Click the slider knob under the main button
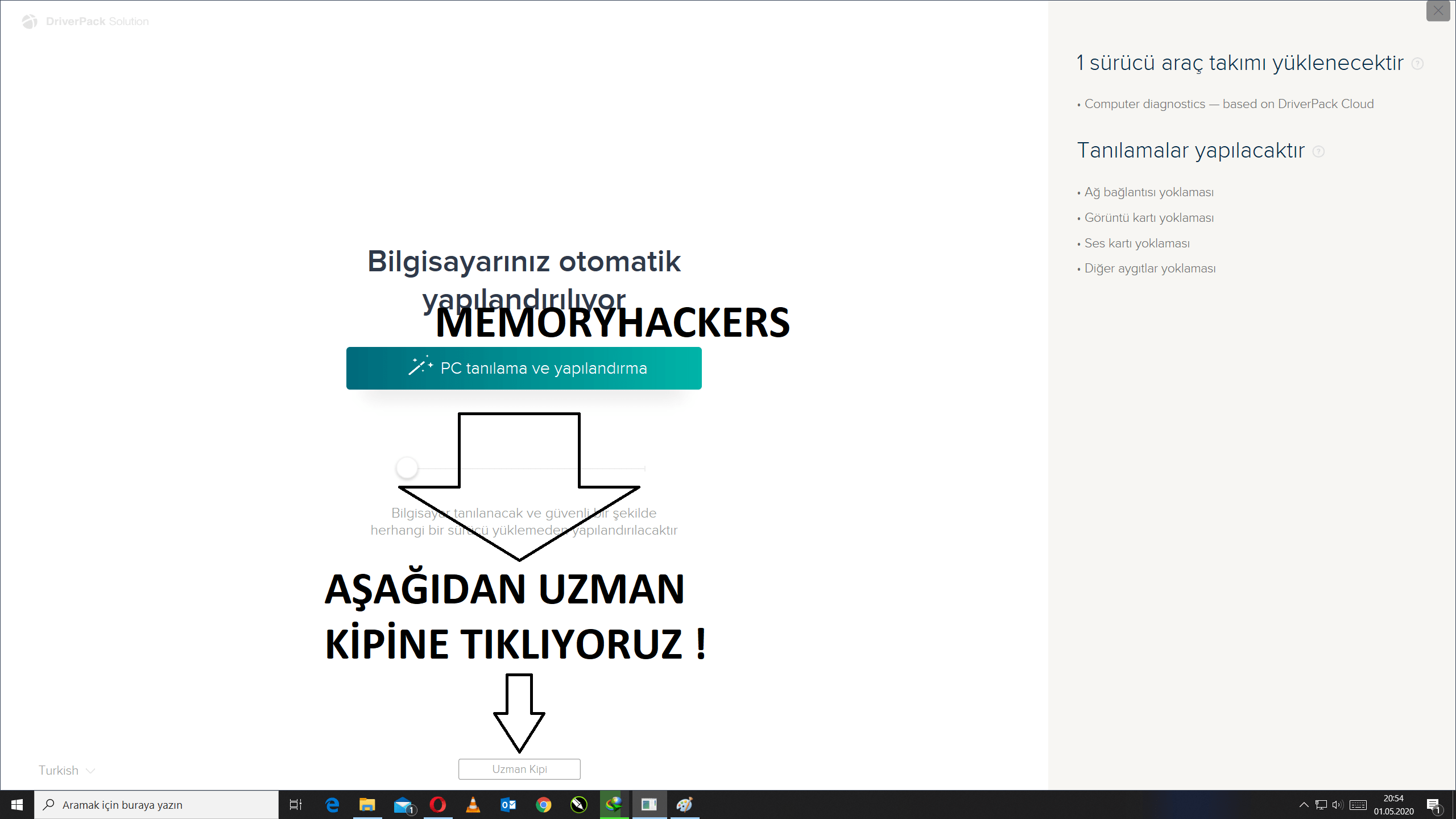Viewport: 1456px width, 819px height. click(x=407, y=468)
